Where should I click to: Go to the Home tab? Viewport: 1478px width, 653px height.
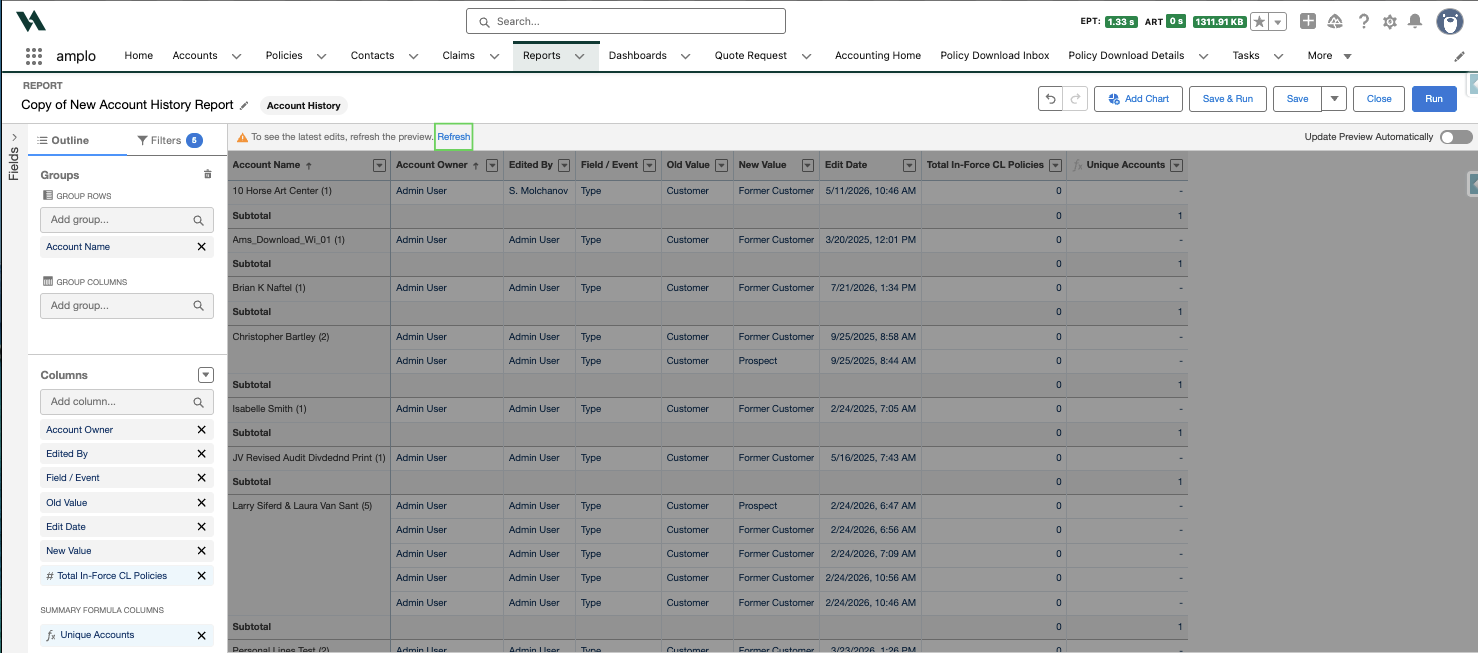[139, 56]
